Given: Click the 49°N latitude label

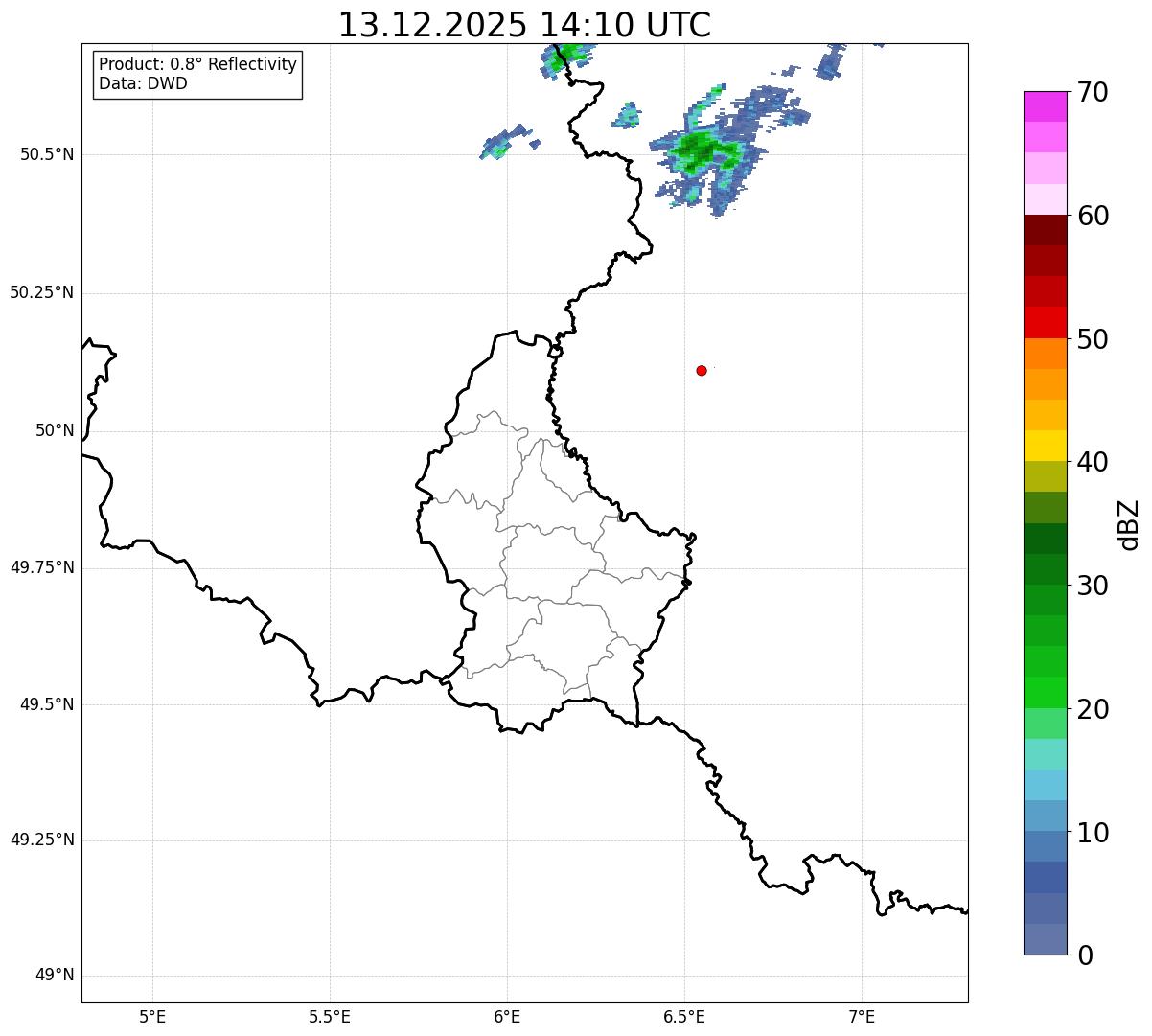Looking at the screenshot, I should (x=55, y=976).
